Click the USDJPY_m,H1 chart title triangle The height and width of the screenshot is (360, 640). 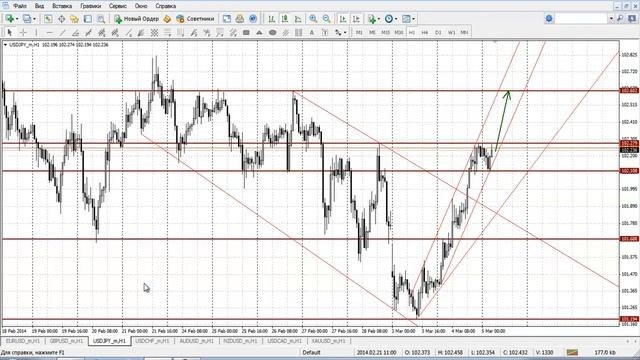pyautogui.click(x=5, y=44)
